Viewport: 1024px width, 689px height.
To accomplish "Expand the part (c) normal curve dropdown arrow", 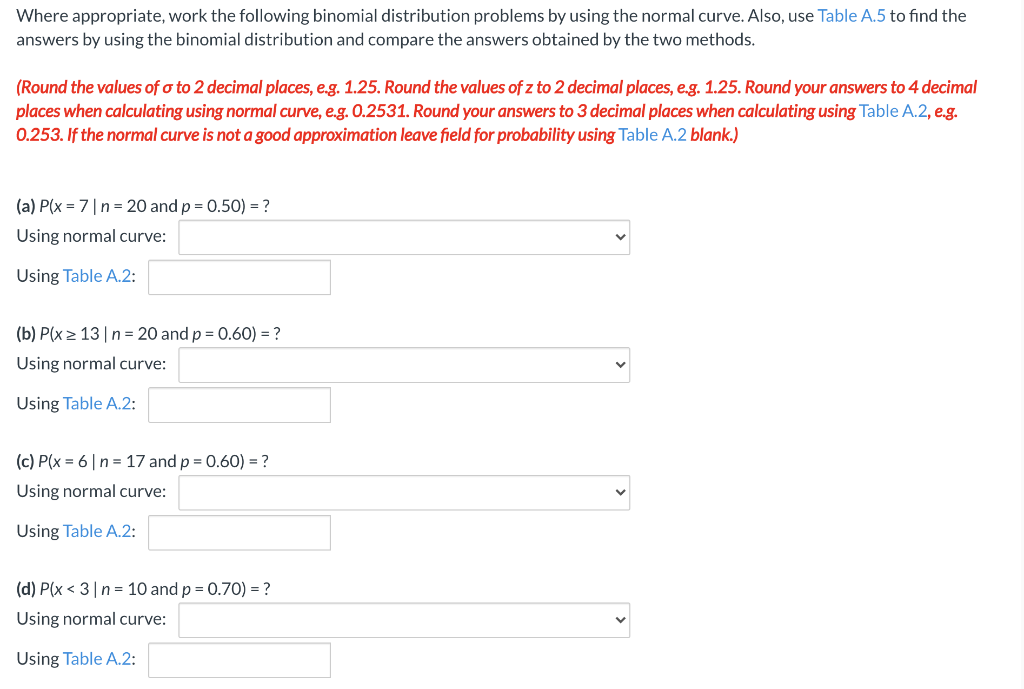I will (x=620, y=492).
